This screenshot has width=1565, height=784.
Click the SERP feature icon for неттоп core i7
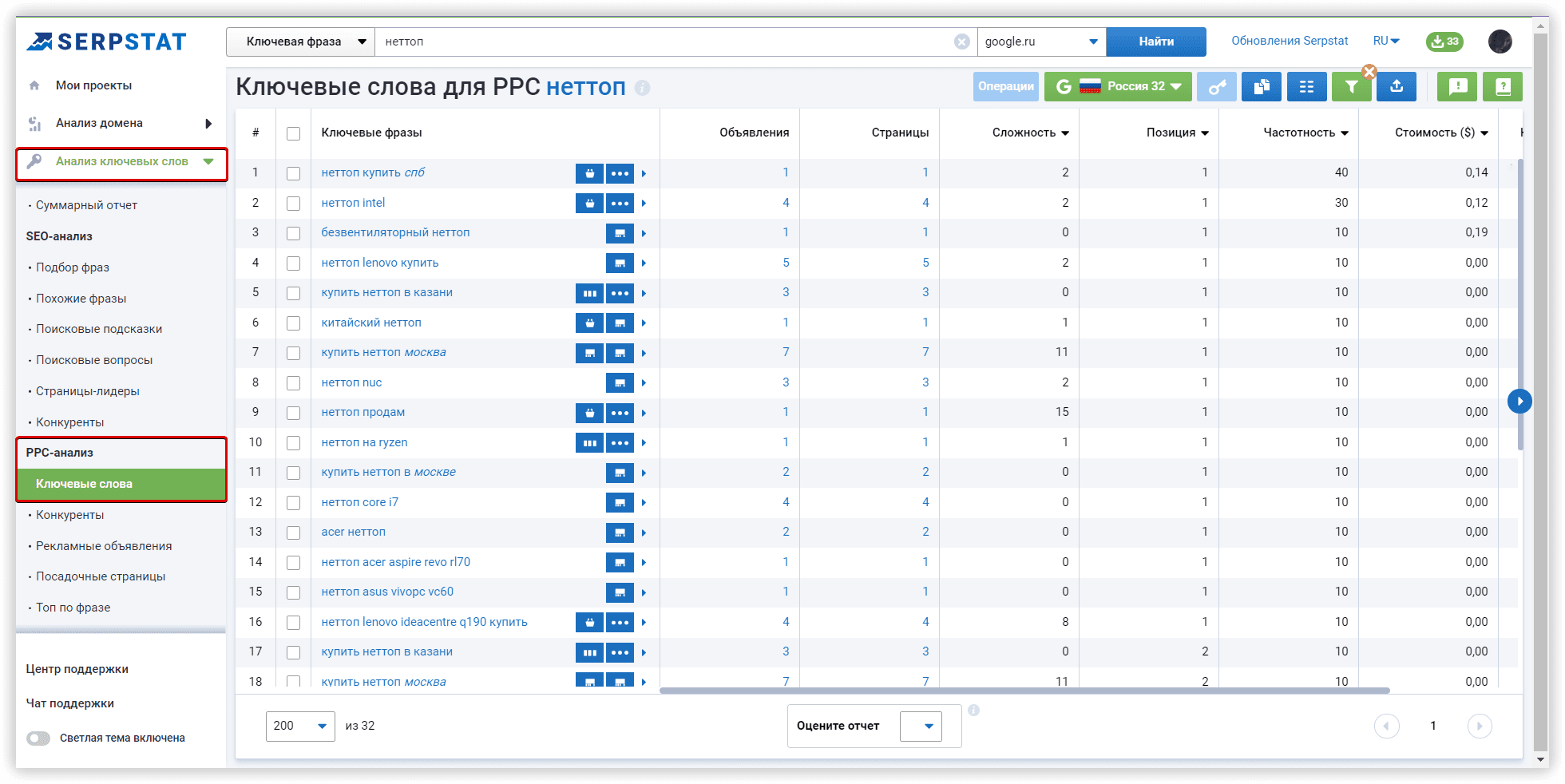(620, 503)
